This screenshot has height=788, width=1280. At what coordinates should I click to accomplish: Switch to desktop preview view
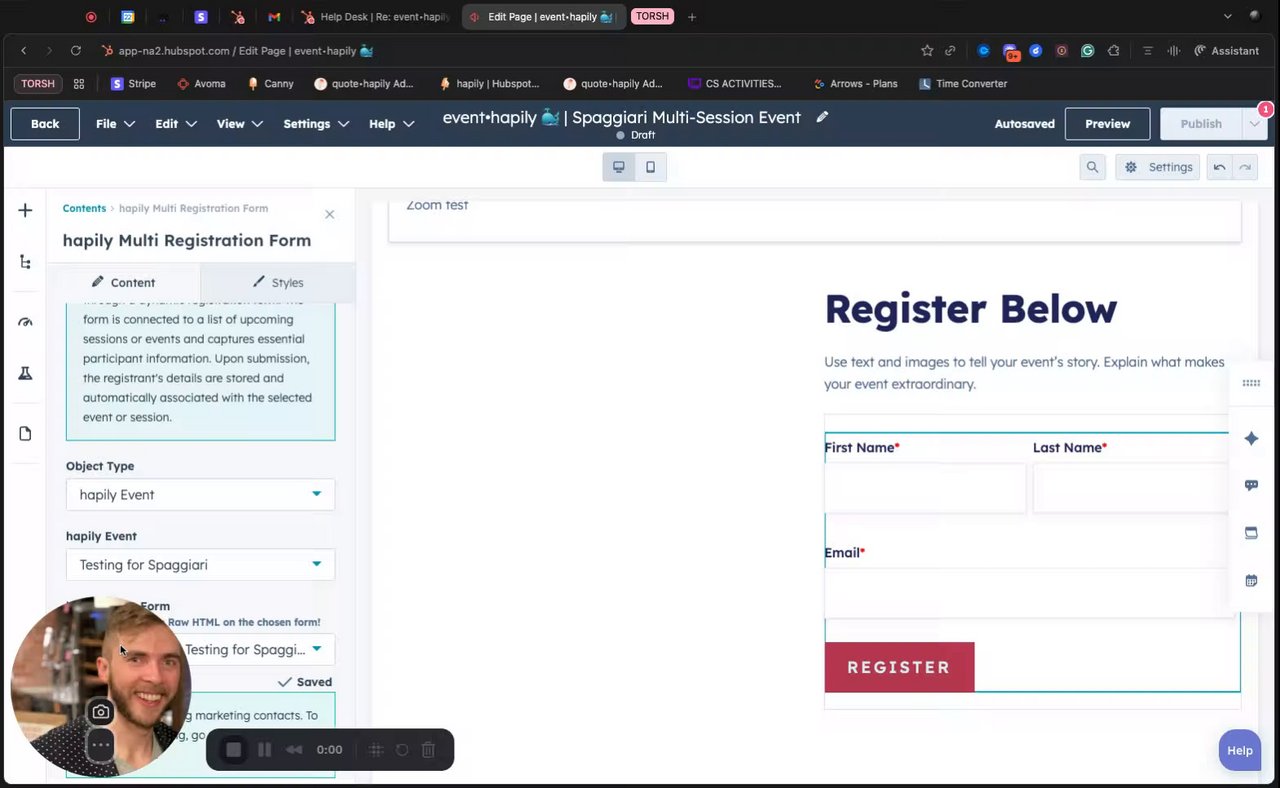pyautogui.click(x=618, y=167)
